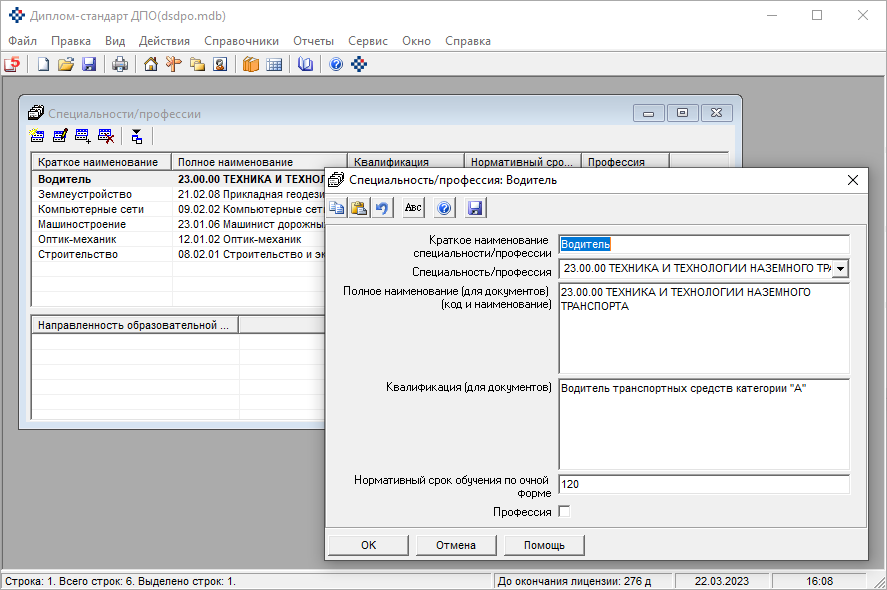This screenshot has width=887, height=590.
Task: Undo changes with the dialog's arrow icon
Action: point(381,208)
